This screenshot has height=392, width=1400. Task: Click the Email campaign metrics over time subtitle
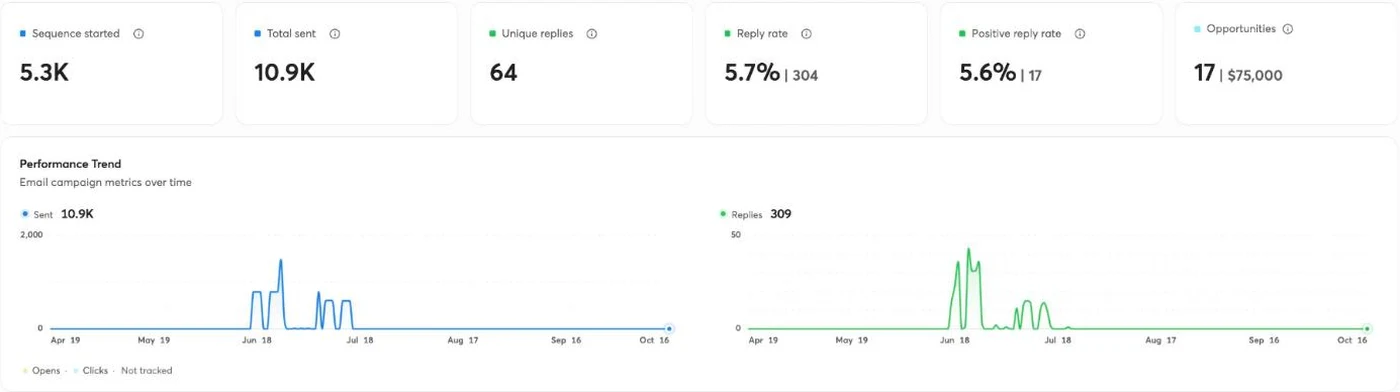pos(106,183)
